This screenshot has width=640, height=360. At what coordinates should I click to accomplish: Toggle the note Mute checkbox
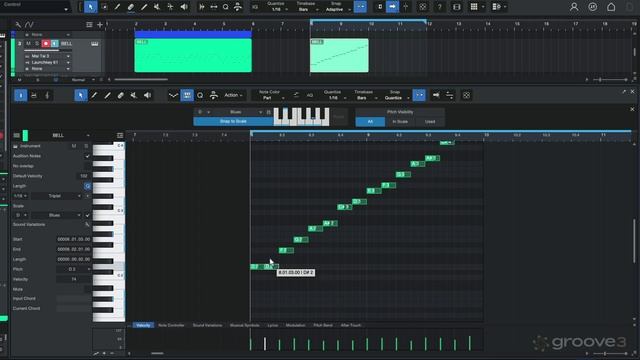pyautogui.click(x=87, y=289)
